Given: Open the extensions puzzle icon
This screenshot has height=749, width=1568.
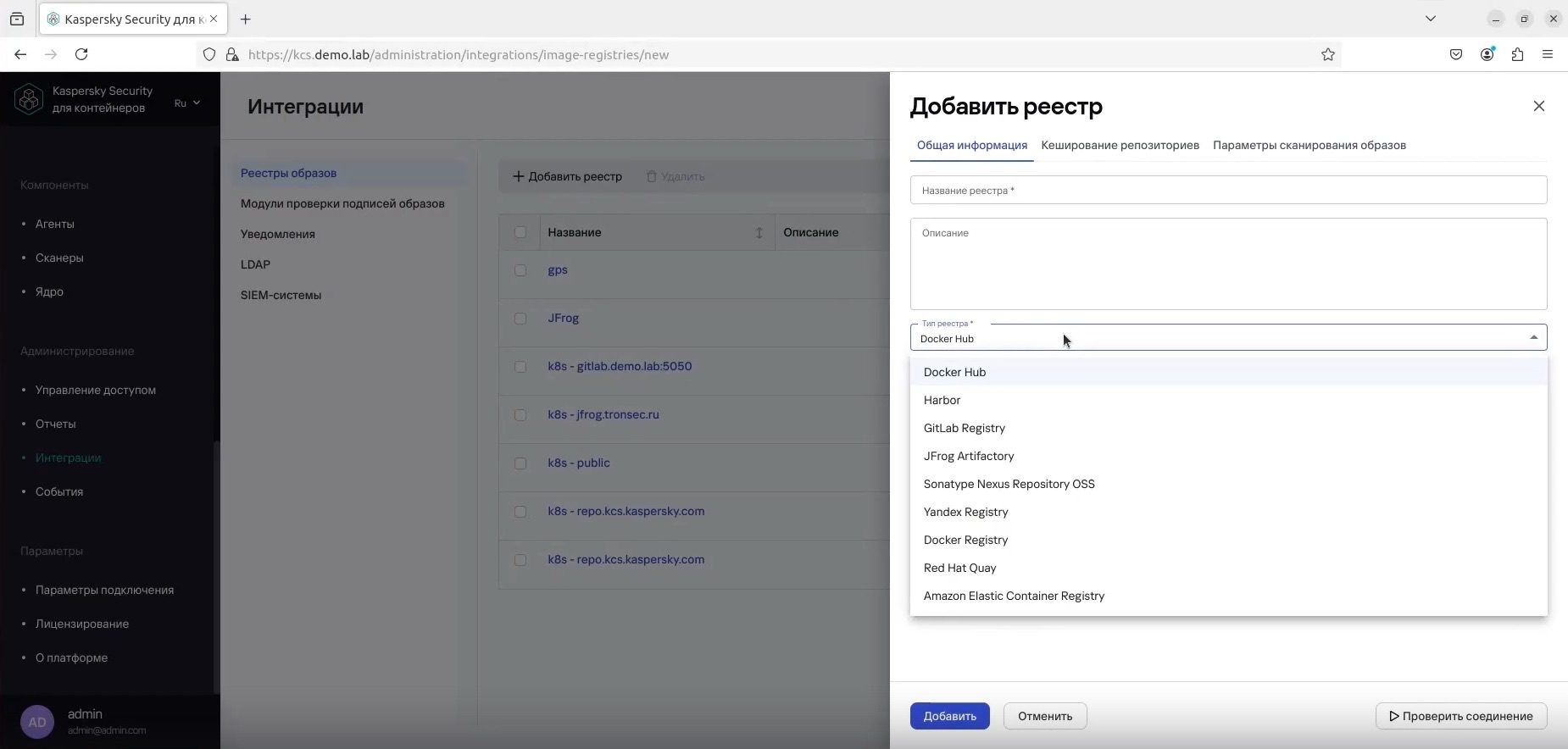Looking at the screenshot, I should [1517, 54].
